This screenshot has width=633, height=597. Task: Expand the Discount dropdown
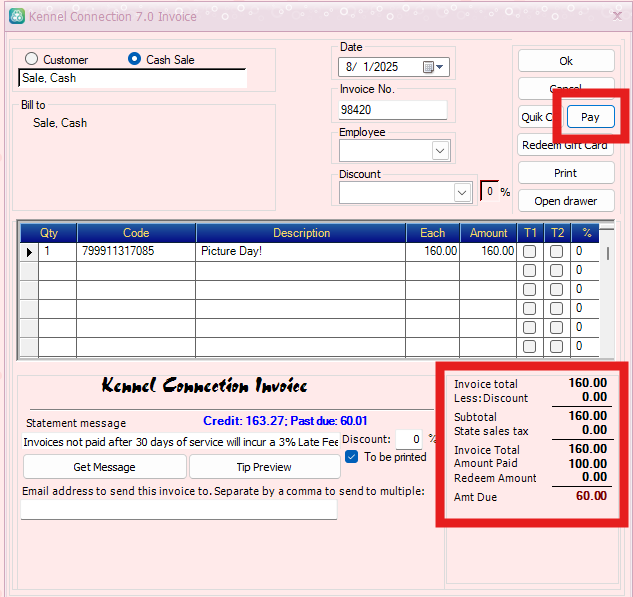pyautogui.click(x=462, y=193)
